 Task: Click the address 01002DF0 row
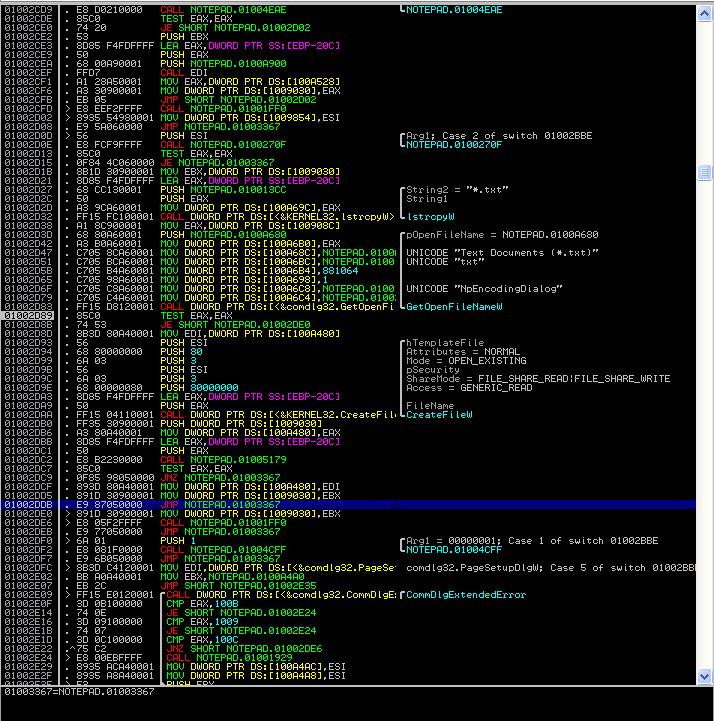[28, 541]
